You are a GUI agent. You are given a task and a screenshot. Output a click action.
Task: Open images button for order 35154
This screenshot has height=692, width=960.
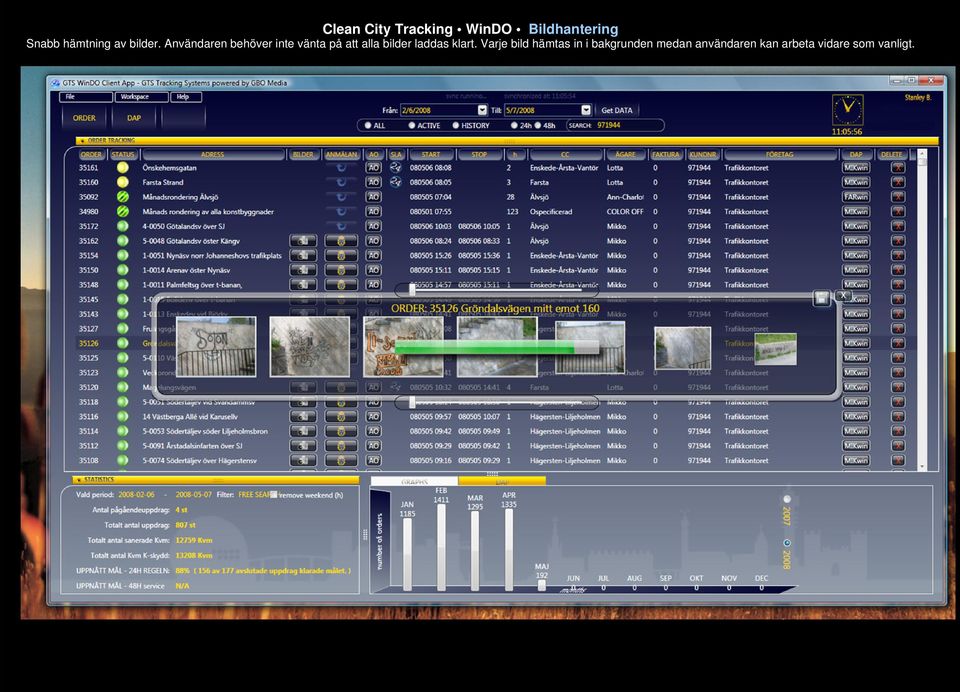(x=303, y=255)
